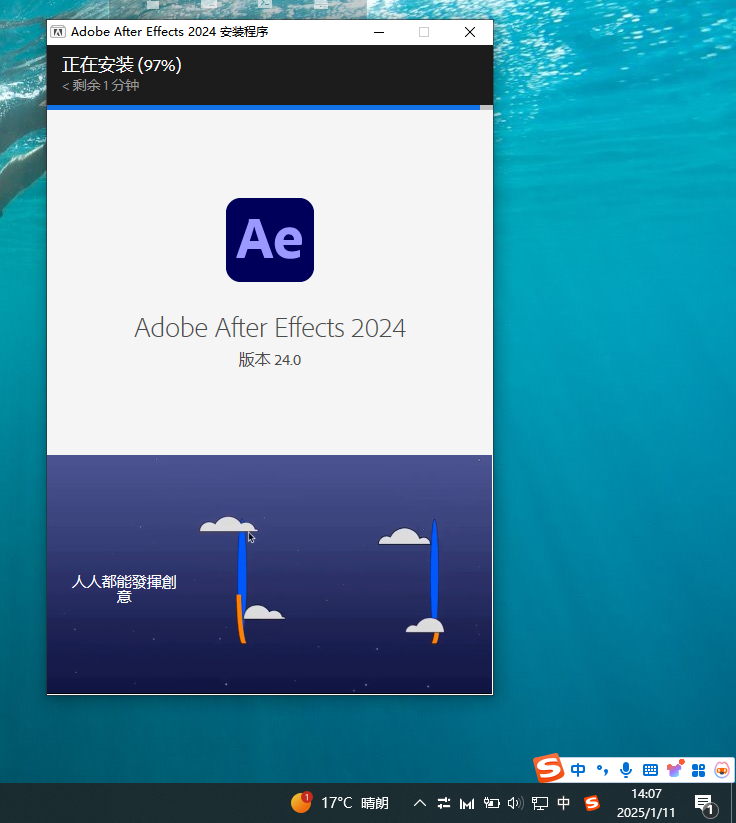Click the Show desktop strip at taskbar end
This screenshot has width=736, height=823.
click(x=733, y=803)
